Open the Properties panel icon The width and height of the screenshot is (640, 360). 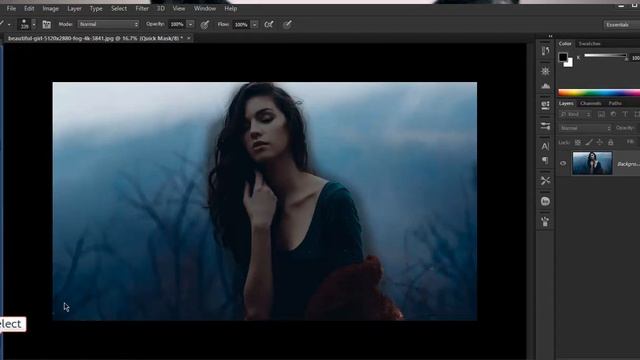click(x=545, y=105)
